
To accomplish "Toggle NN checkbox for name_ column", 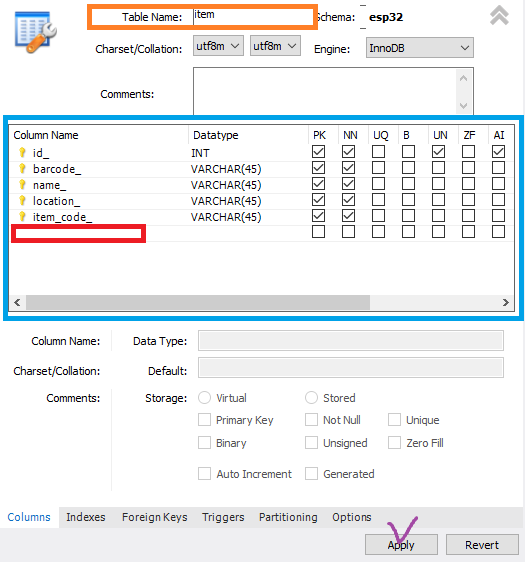I will 348,184.
